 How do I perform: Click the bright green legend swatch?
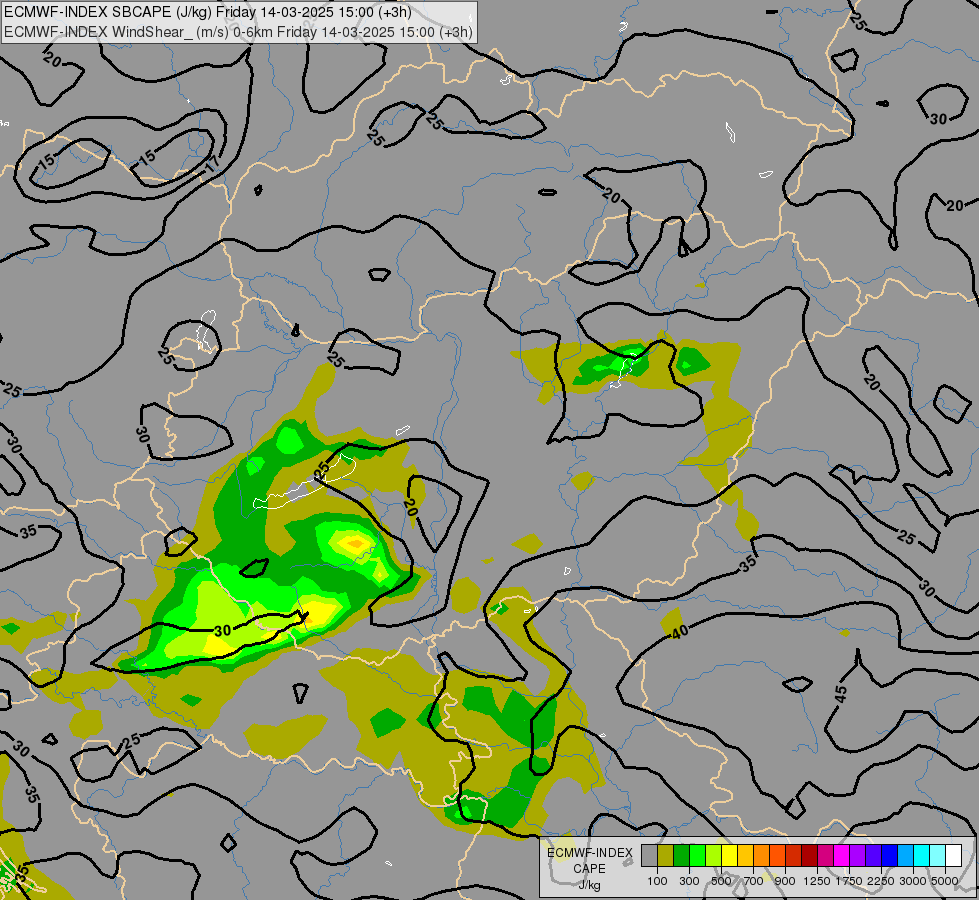[x=697, y=856]
